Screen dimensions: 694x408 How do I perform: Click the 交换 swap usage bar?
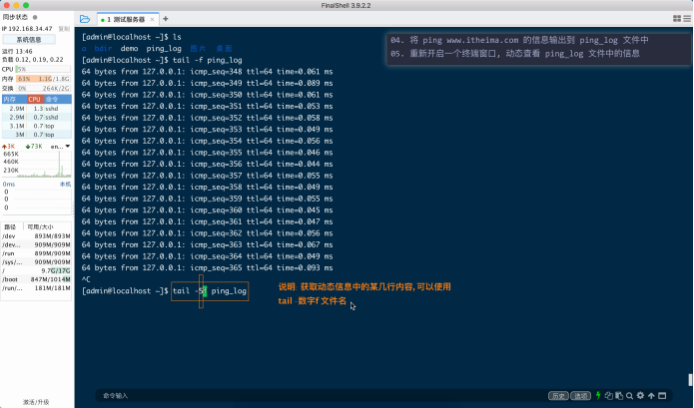43,89
